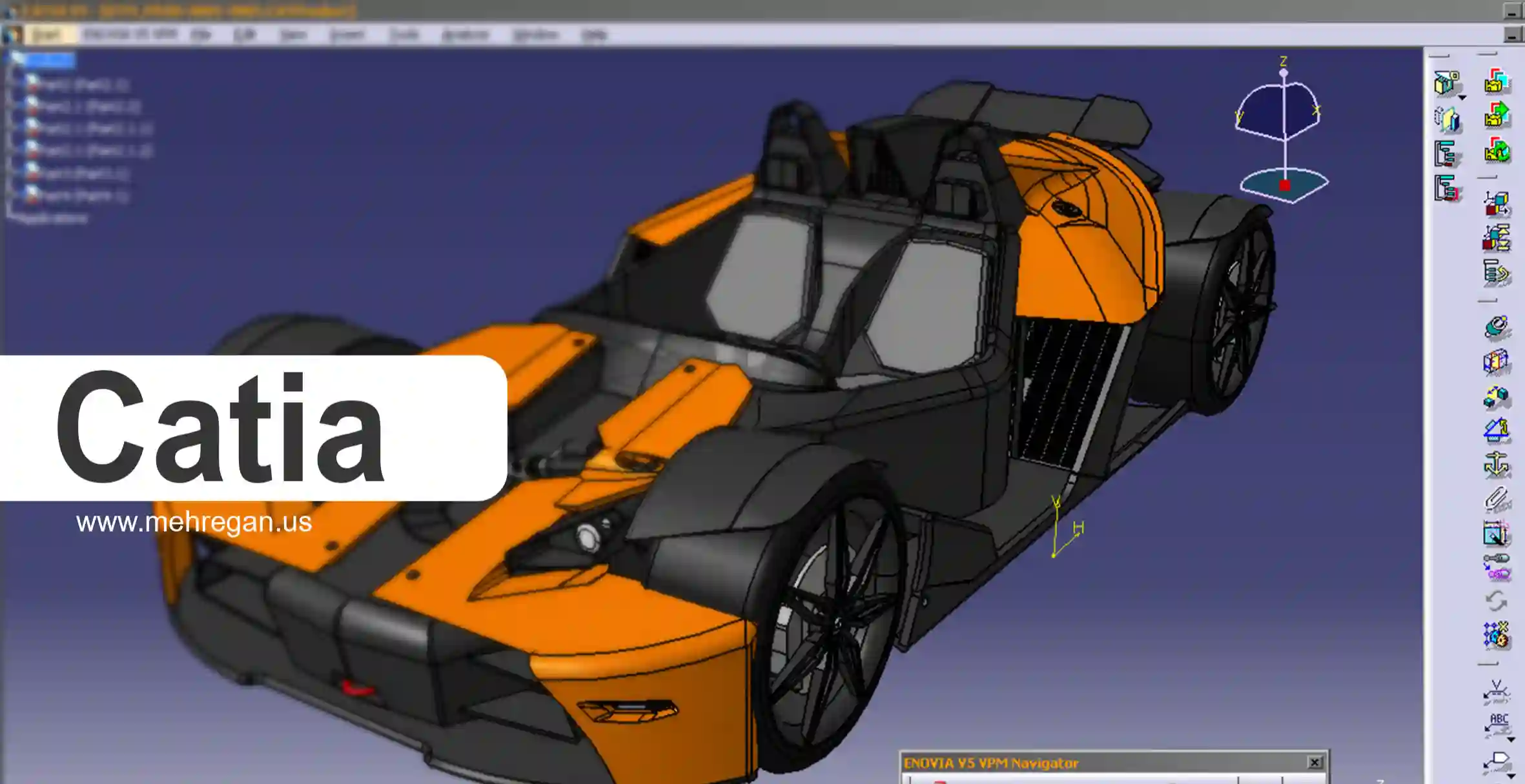Image resolution: width=1525 pixels, height=784 pixels.
Task: Open the Help menu
Action: pyautogui.click(x=594, y=35)
